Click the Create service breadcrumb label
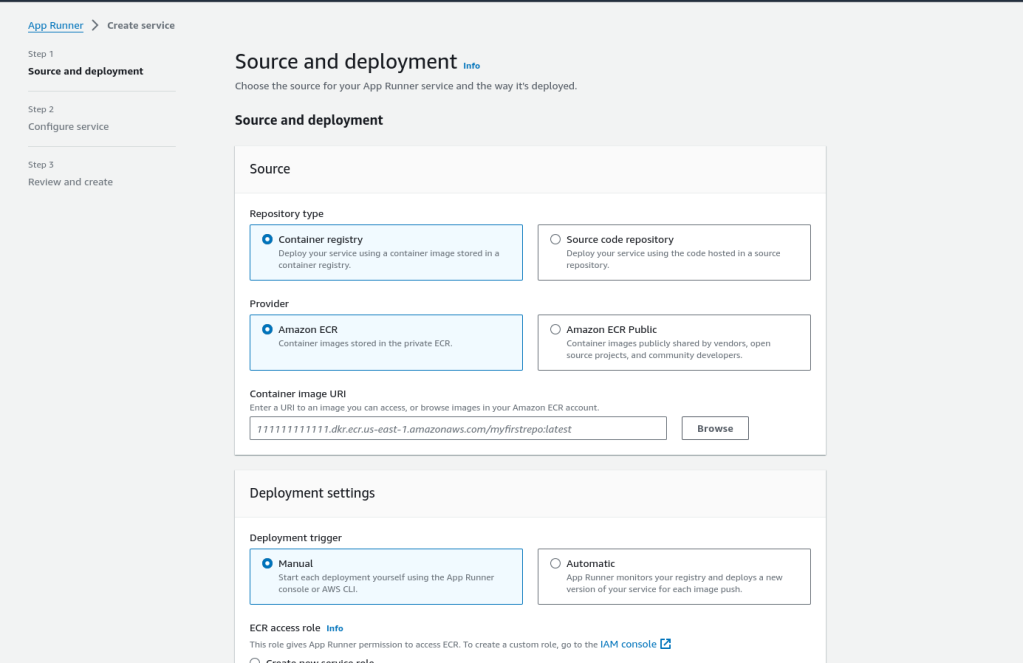Viewport: 1023px width, 663px height. [140, 25]
